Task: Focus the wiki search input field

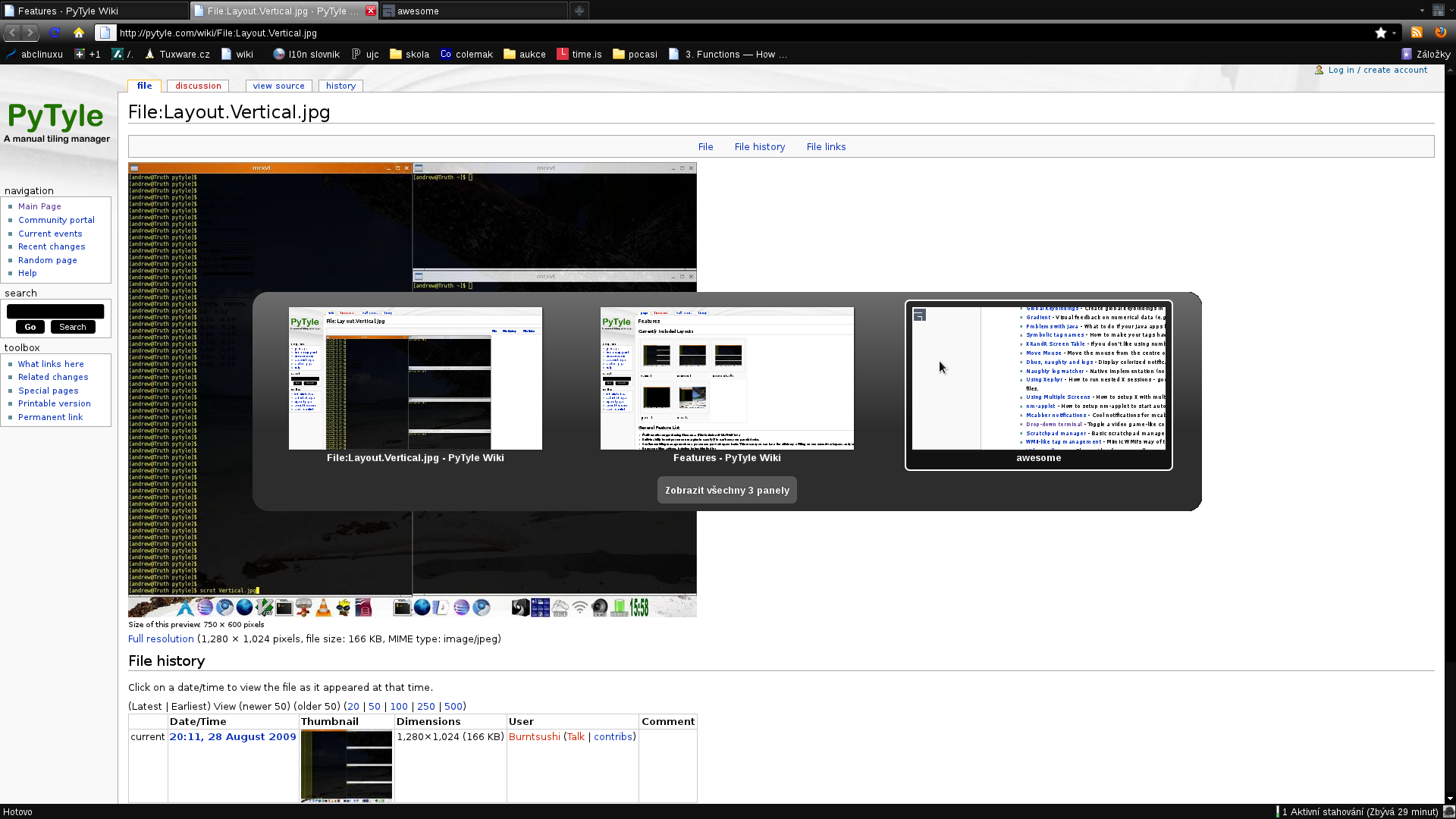Action: (55, 311)
